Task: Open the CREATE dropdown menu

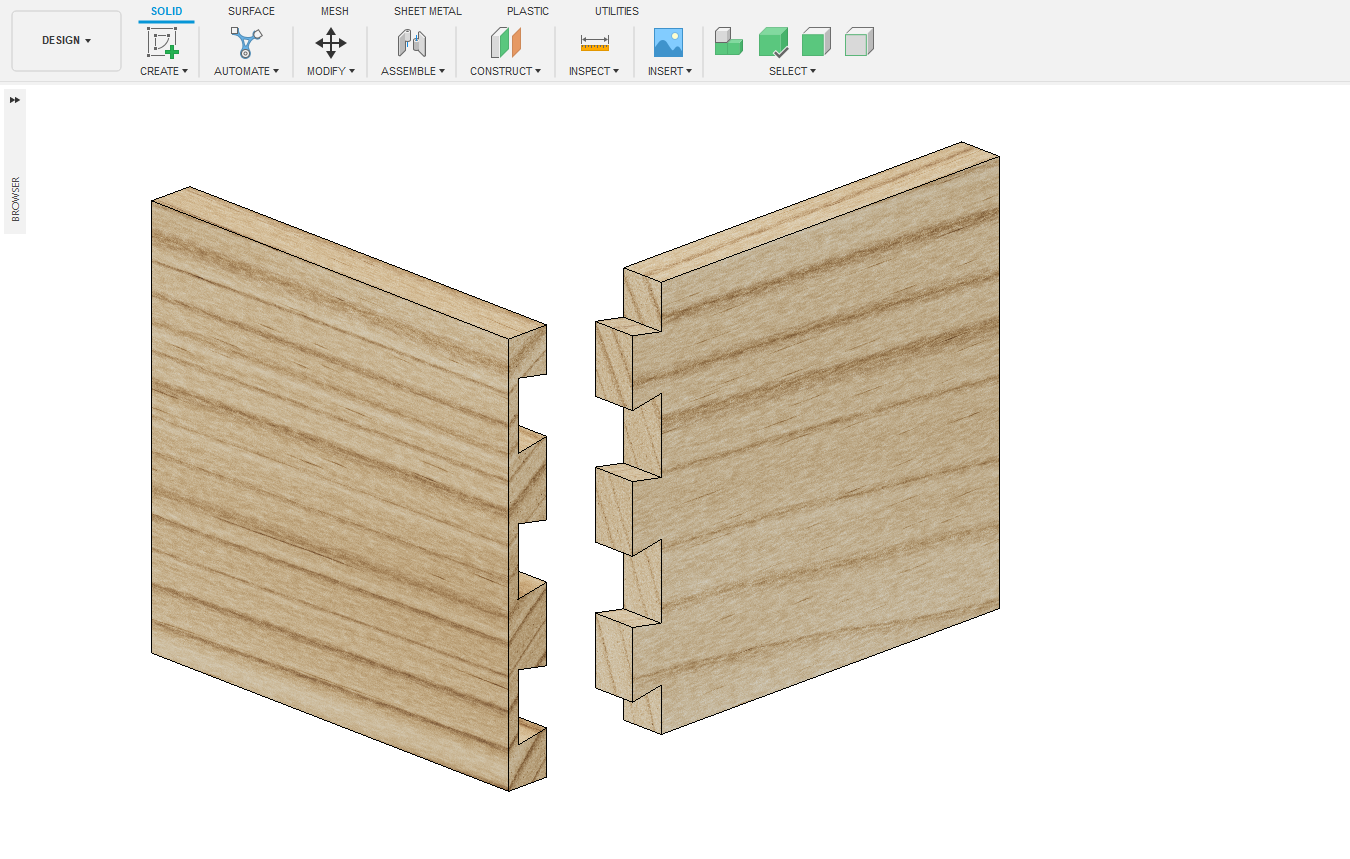Action: click(165, 71)
